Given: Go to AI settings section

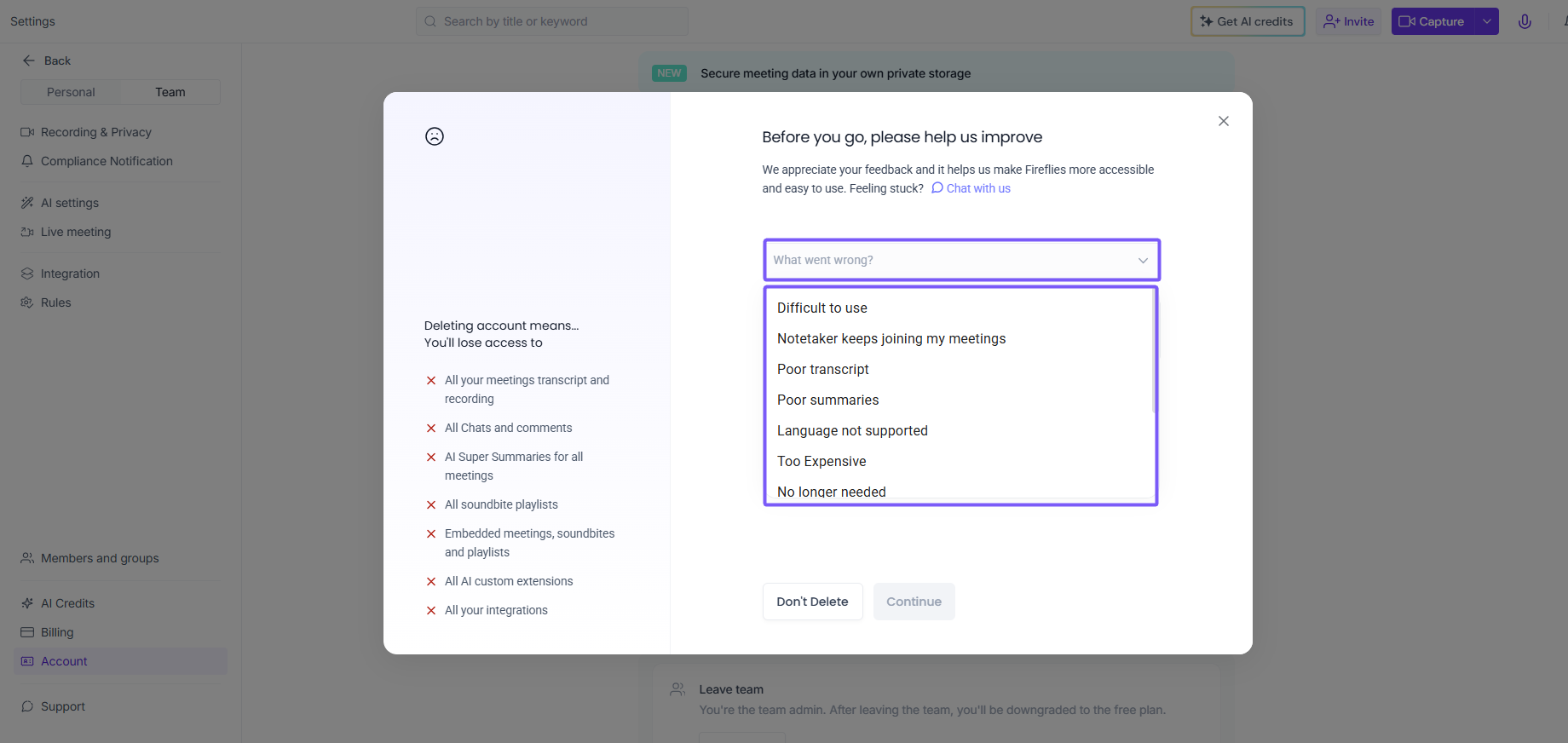Looking at the screenshot, I should coord(70,203).
